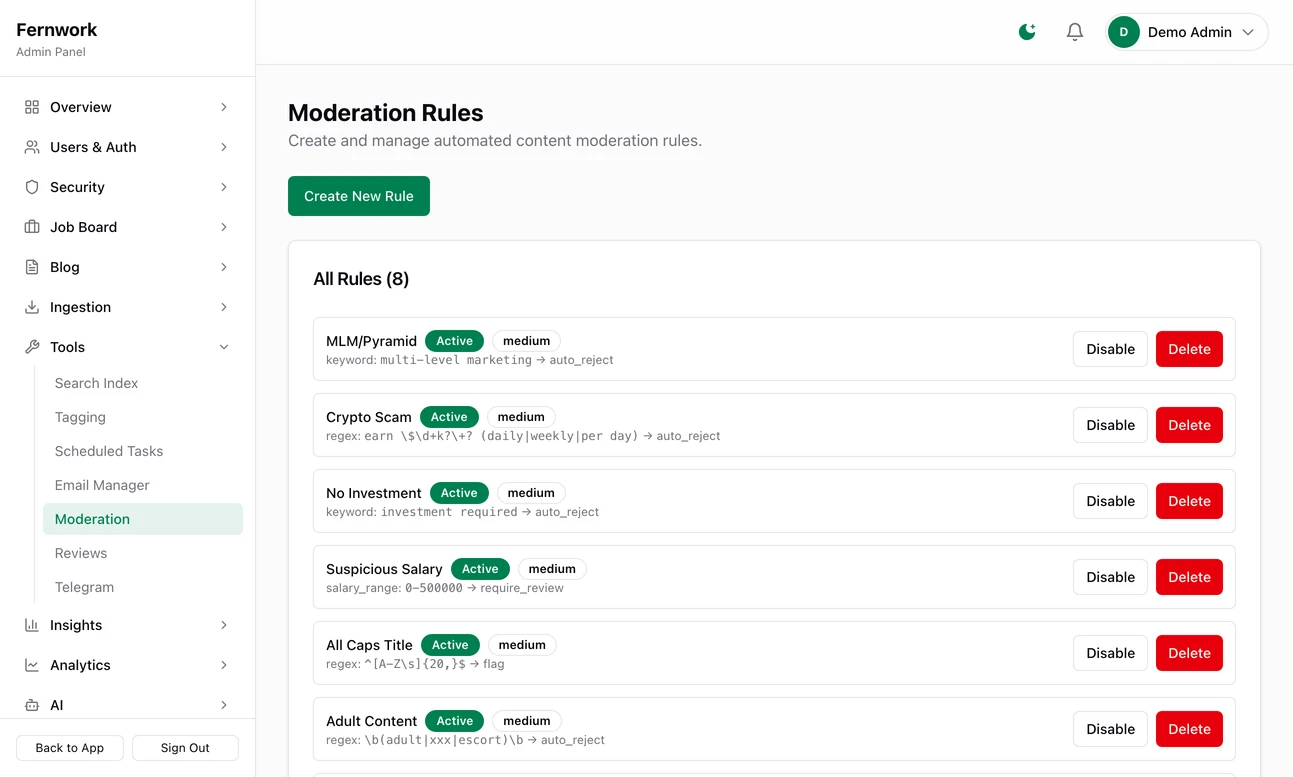Expand the AI section chevron
Screen dimensions: 1293x777
(224, 705)
